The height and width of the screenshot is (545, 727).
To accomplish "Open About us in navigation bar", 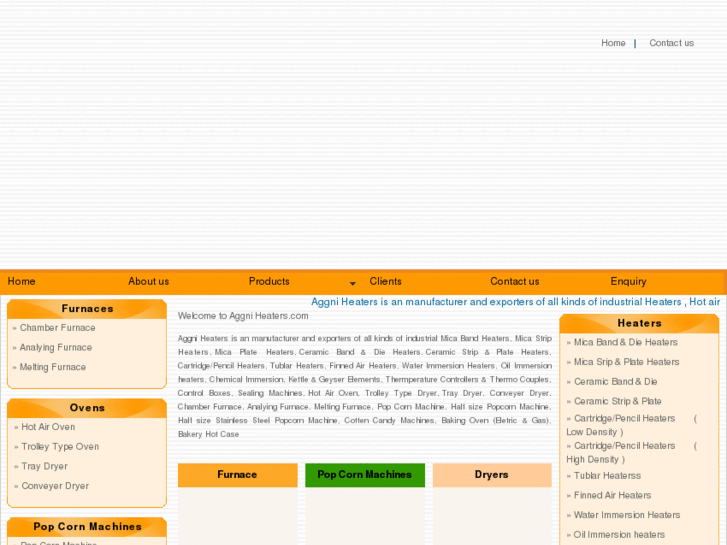I will coord(148,282).
